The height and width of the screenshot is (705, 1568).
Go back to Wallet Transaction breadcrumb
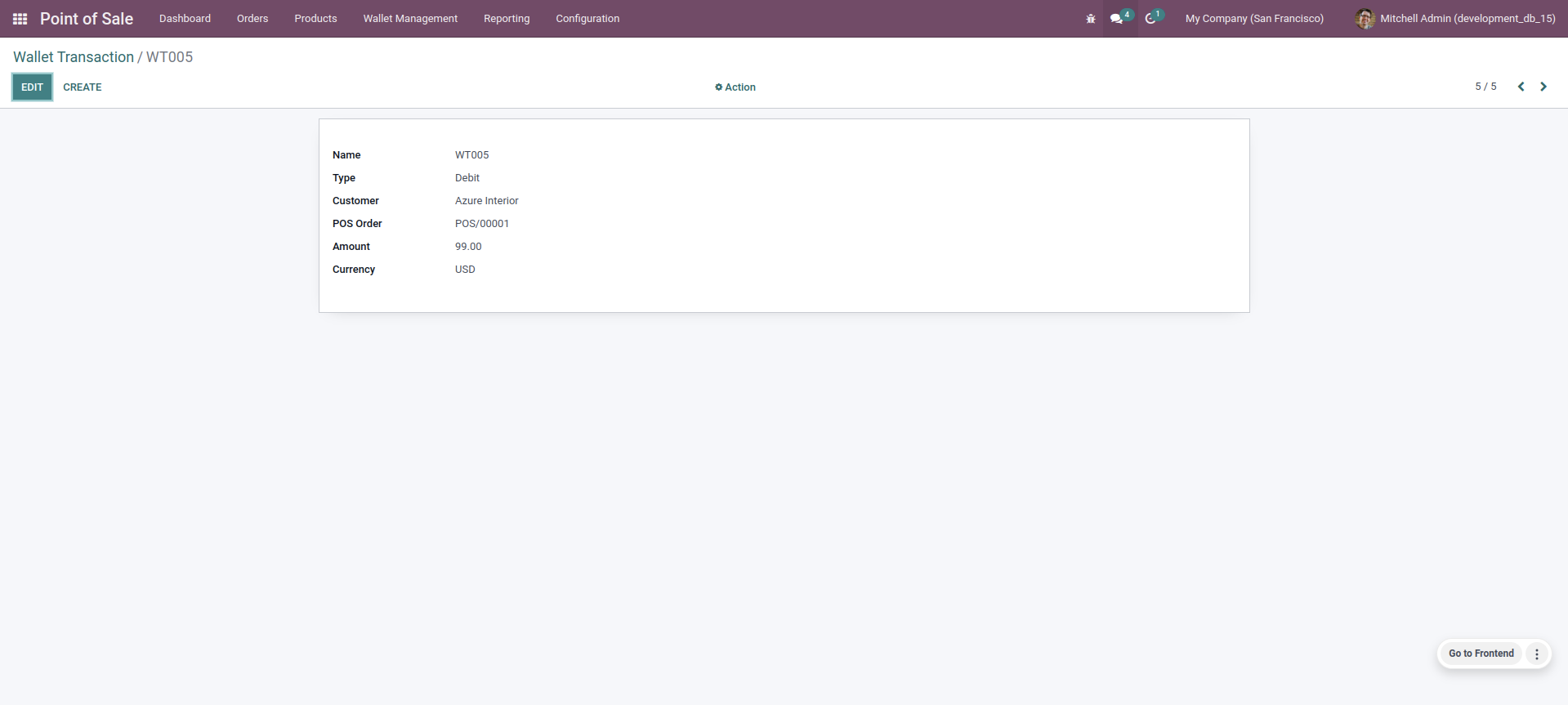tap(74, 57)
